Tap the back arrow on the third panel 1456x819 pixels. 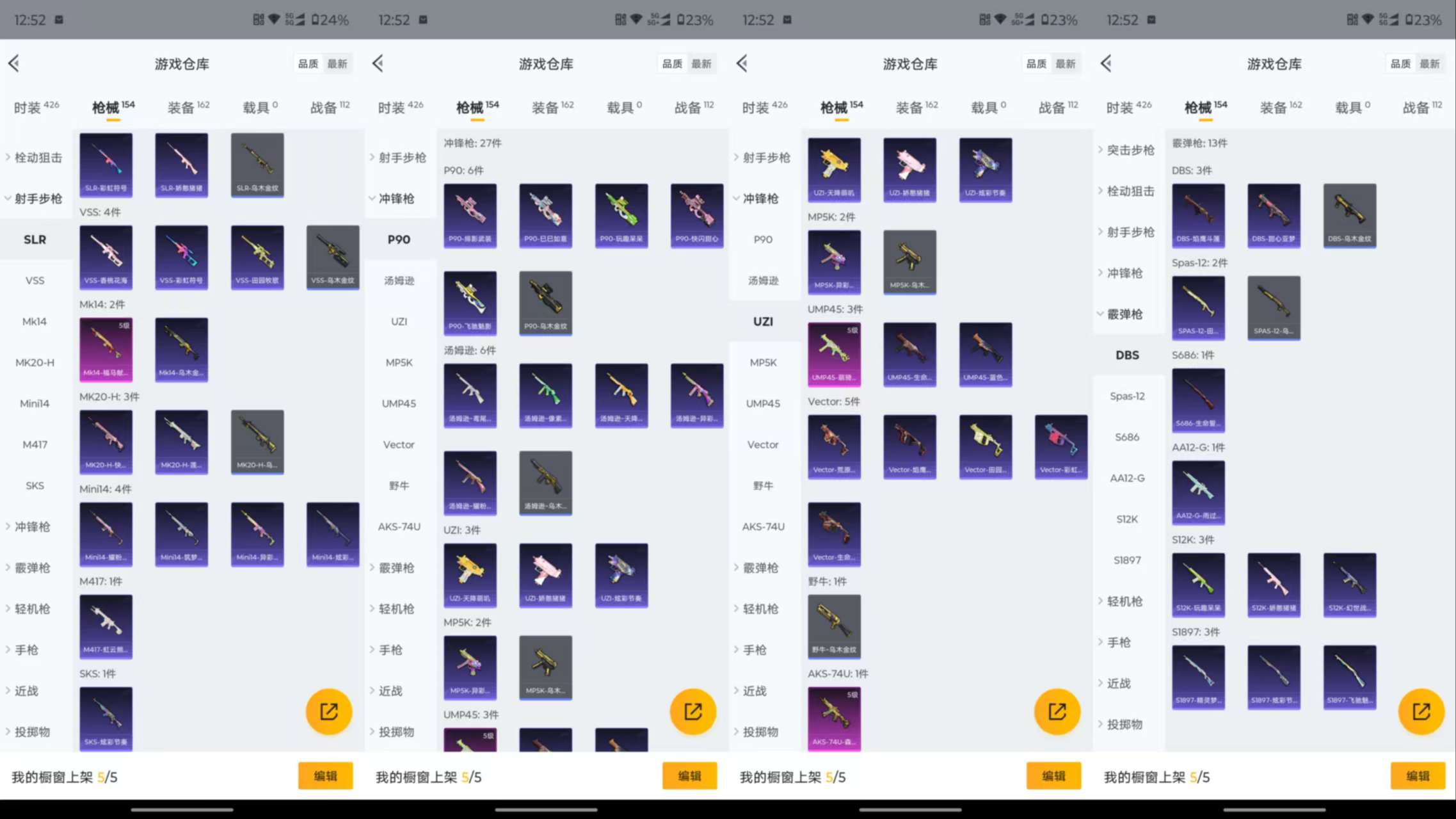[x=742, y=63]
